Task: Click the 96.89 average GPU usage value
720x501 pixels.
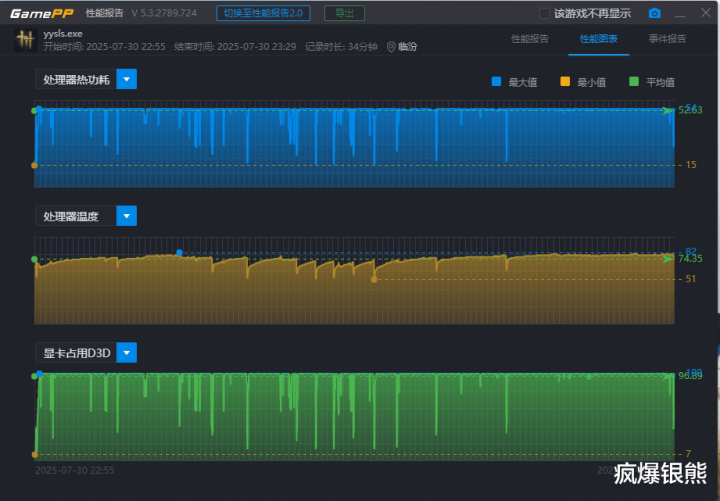Action: click(690, 376)
